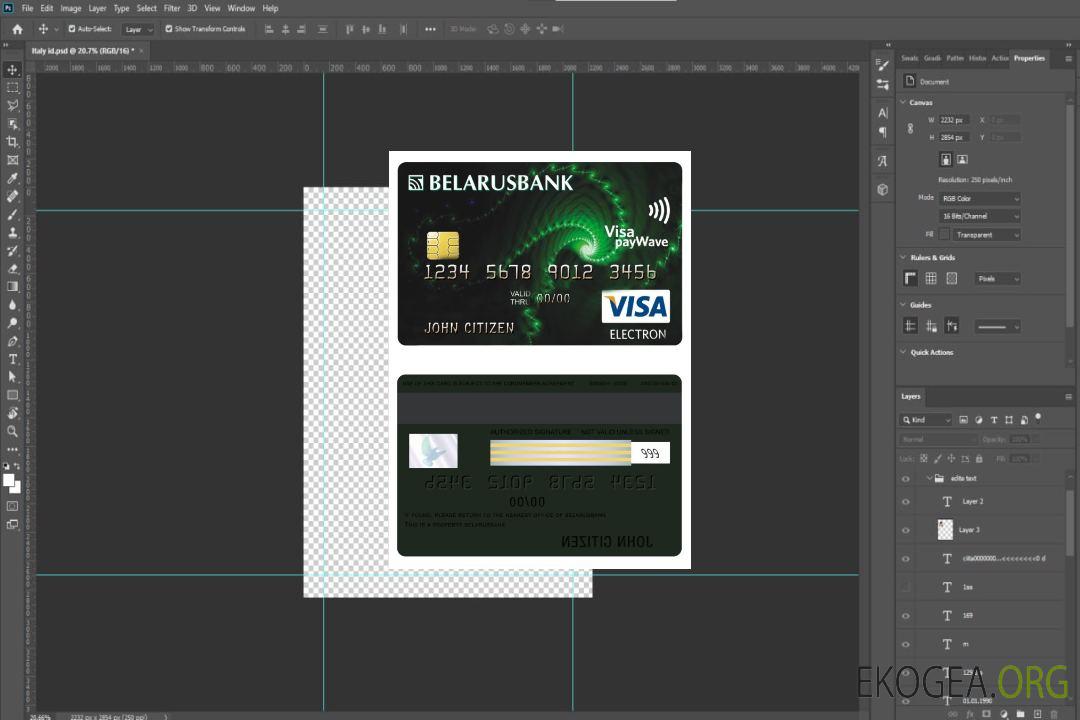The image size is (1080, 720).
Task: Select the Horizontal Type tool
Action: 12,359
